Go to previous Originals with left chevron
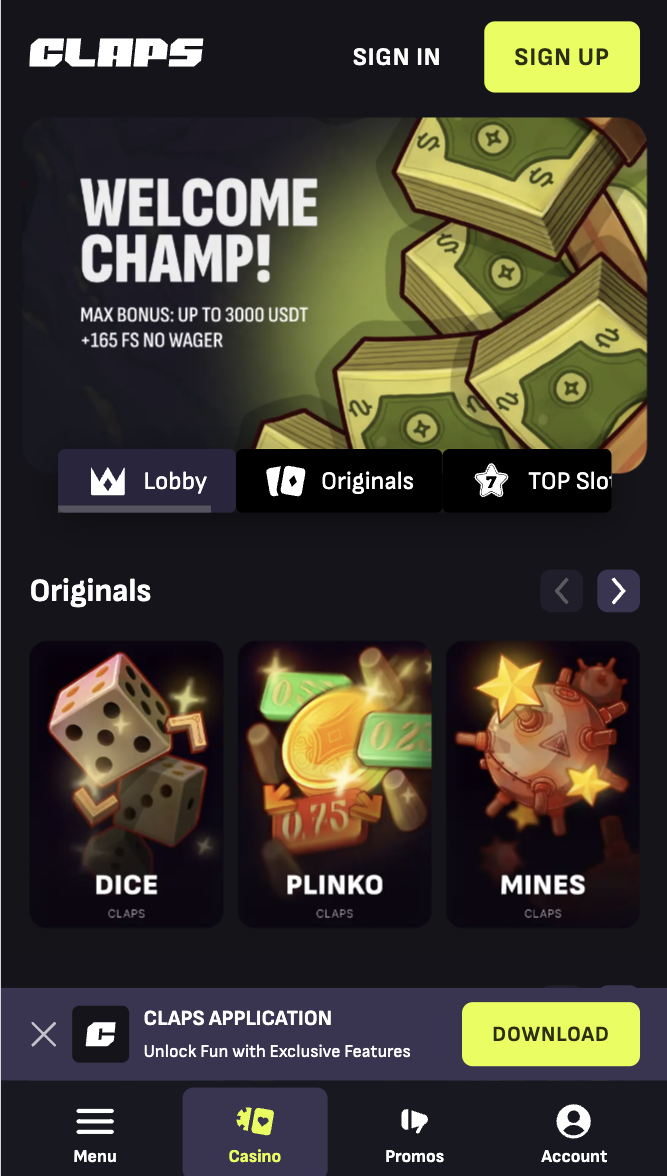This screenshot has width=667, height=1176. pos(562,591)
